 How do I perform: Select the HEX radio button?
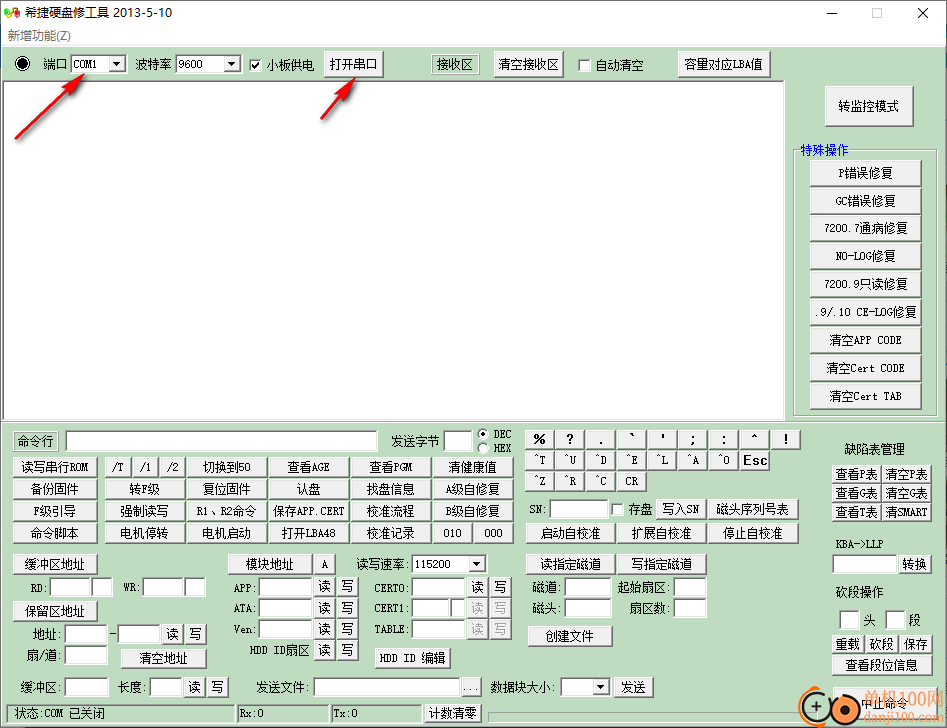click(x=483, y=448)
